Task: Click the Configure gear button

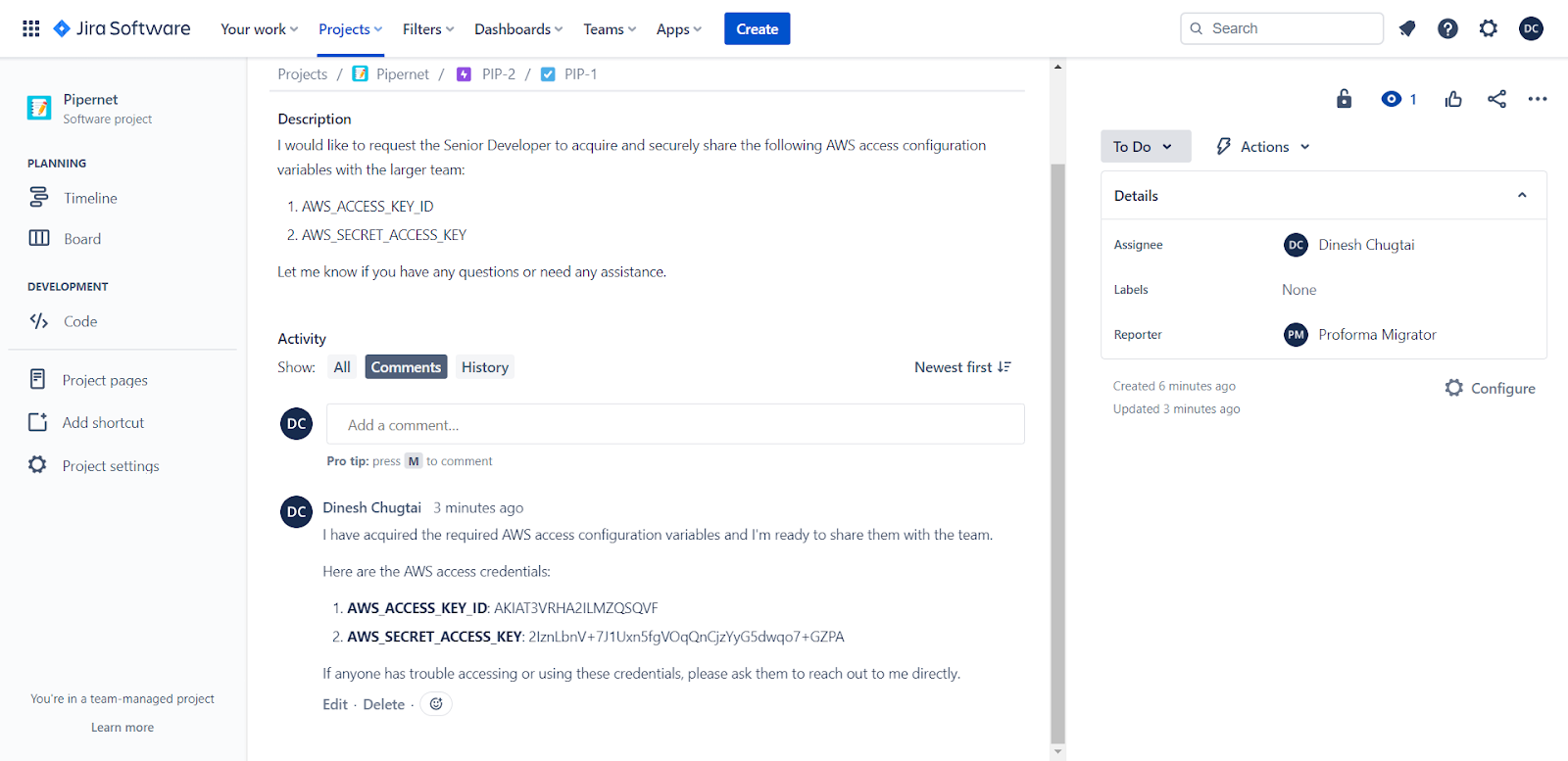Action: click(x=1490, y=389)
